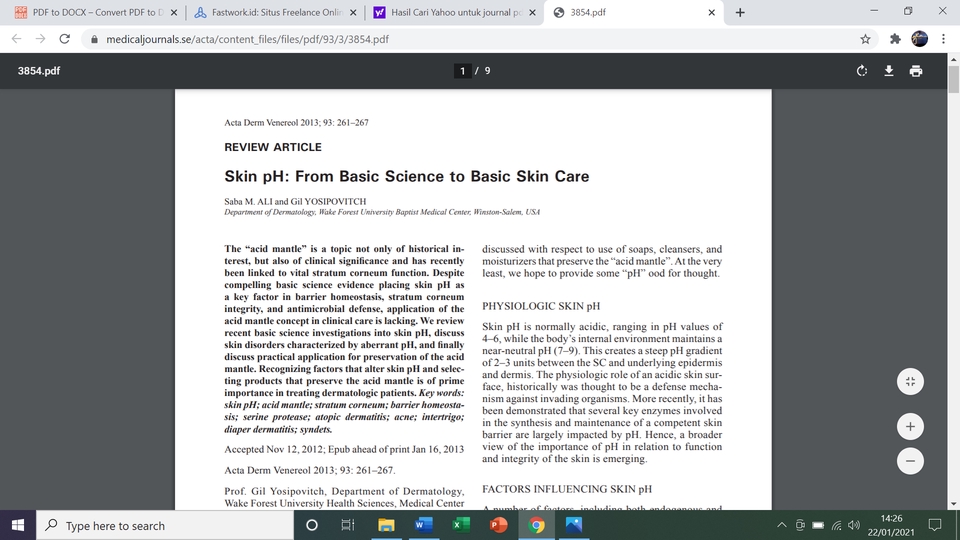960x540 pixels.
Task: Open Task View on taskbar
Action: pos(348,525)
